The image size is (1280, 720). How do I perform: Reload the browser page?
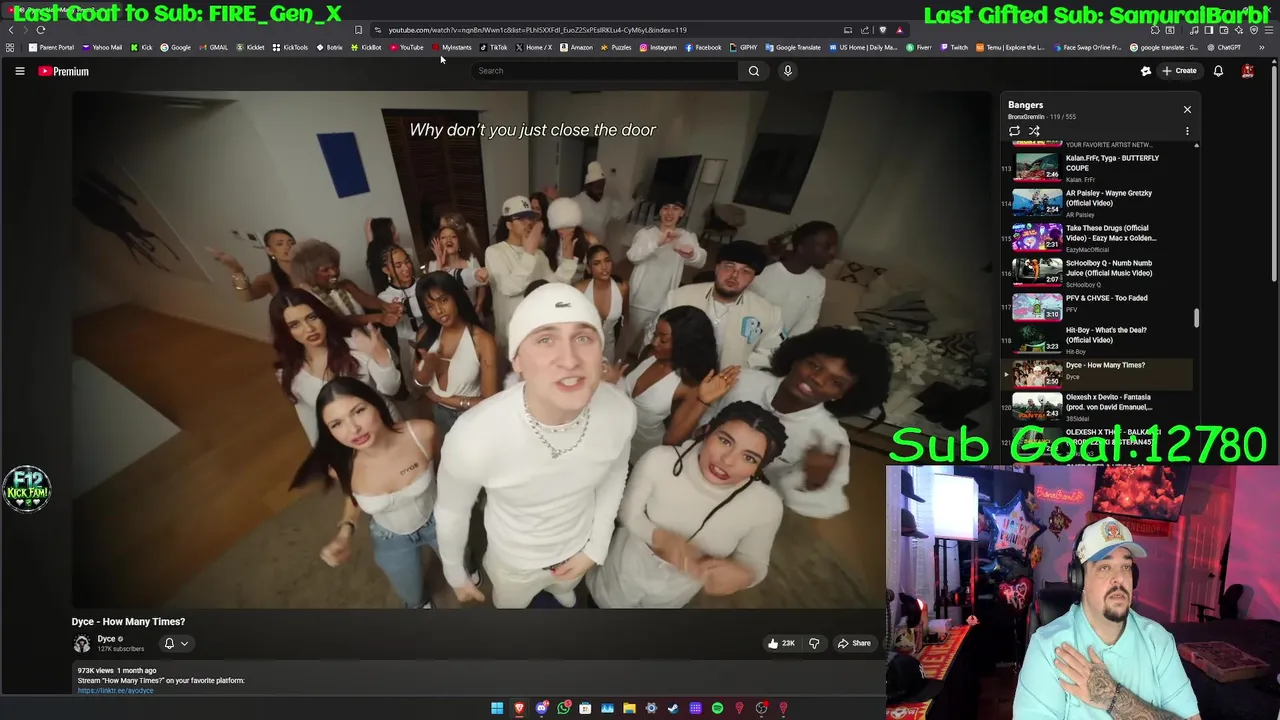point(41,30)
